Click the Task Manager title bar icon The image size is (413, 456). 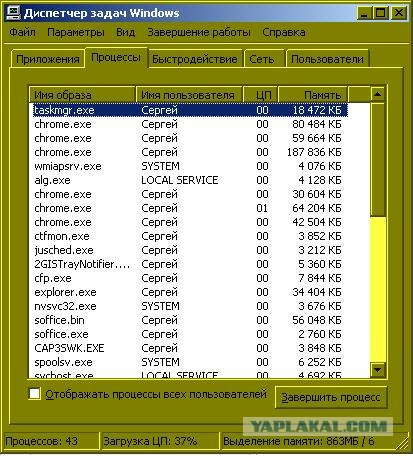coord(14,13)
